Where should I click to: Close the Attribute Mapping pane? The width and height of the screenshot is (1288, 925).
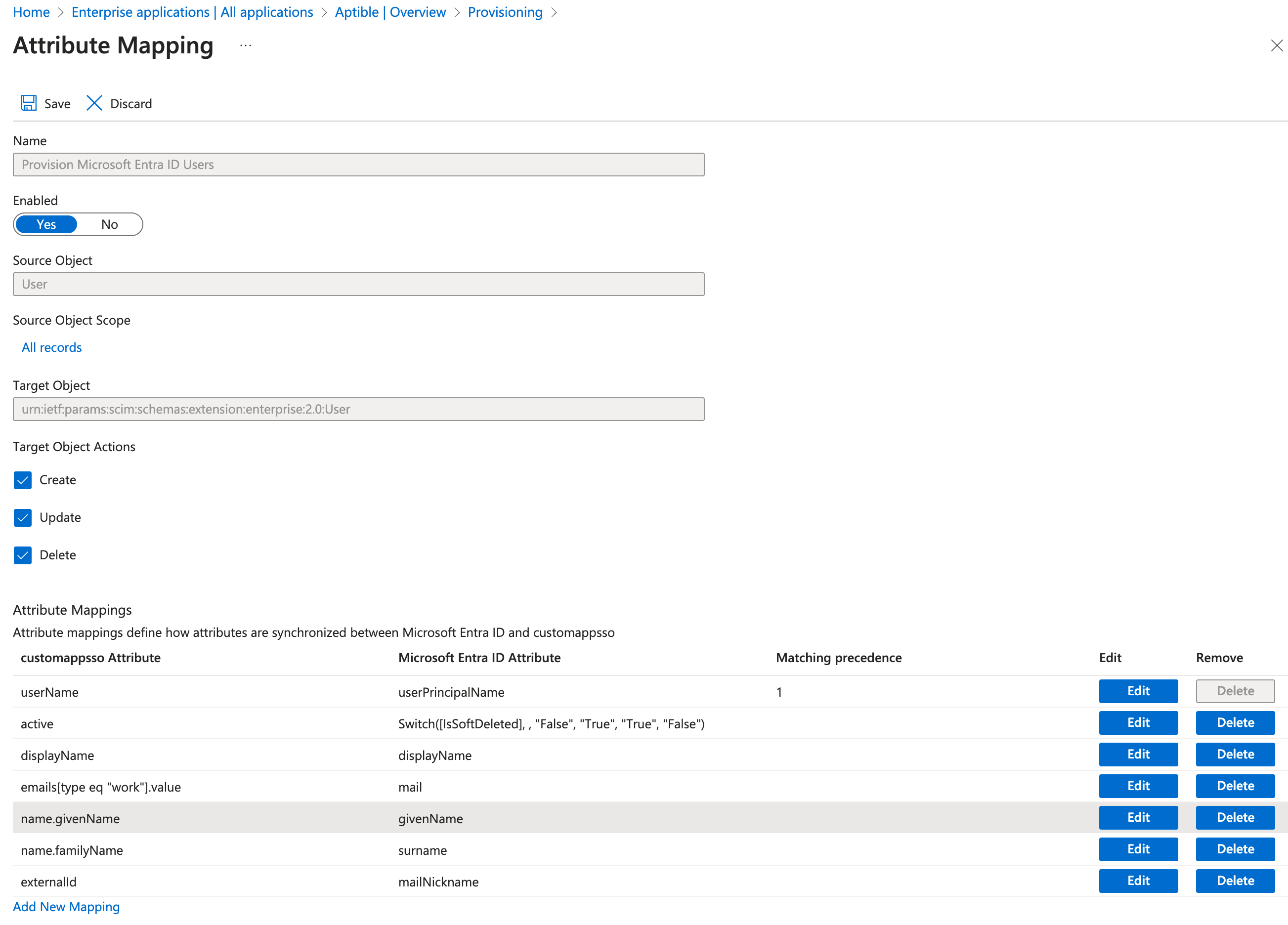(1276, 45)
